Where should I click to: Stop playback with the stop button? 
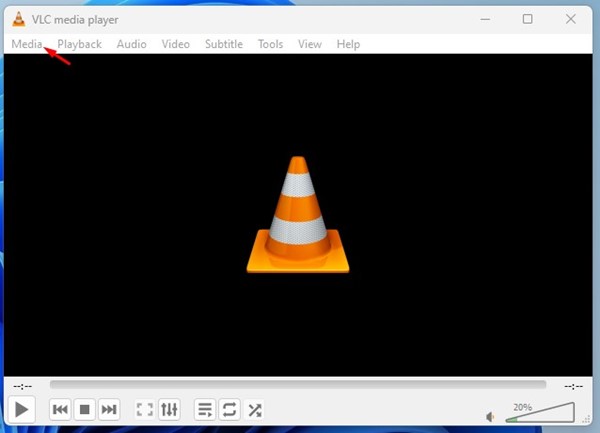[85, 410]
